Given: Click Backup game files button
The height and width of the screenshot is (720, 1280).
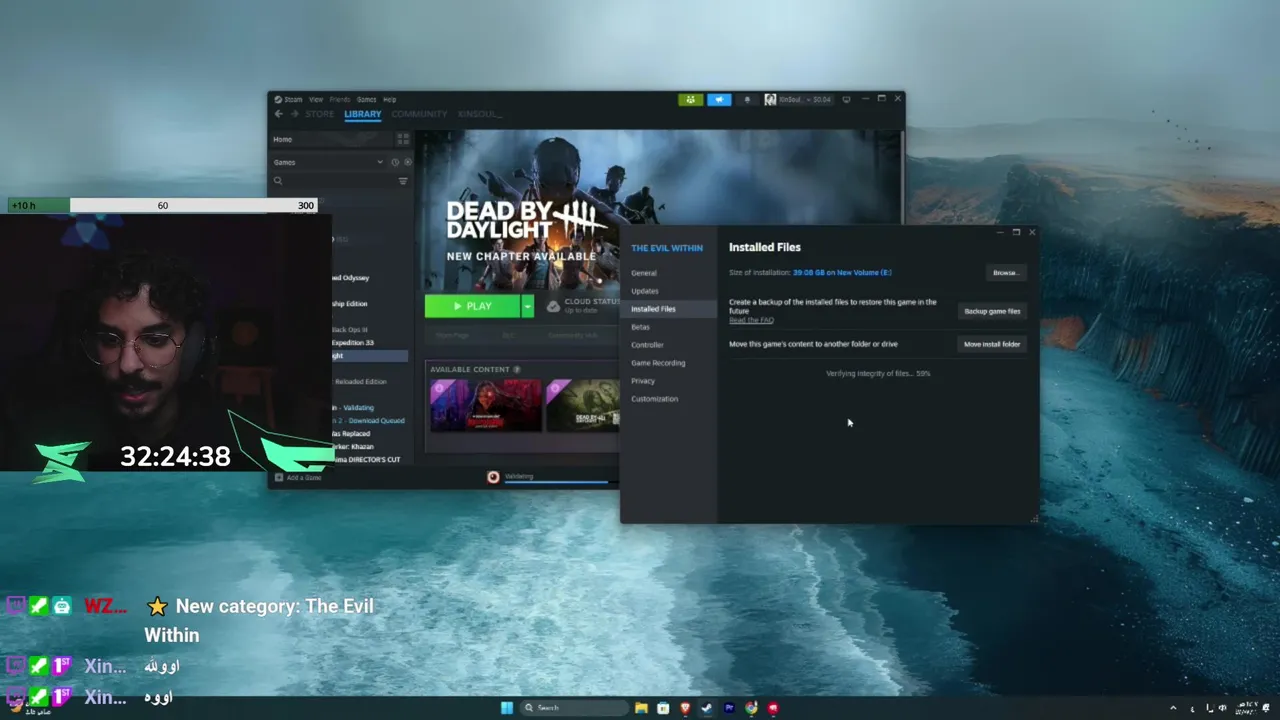Looking at the screenshot, I should pos(992,311).
